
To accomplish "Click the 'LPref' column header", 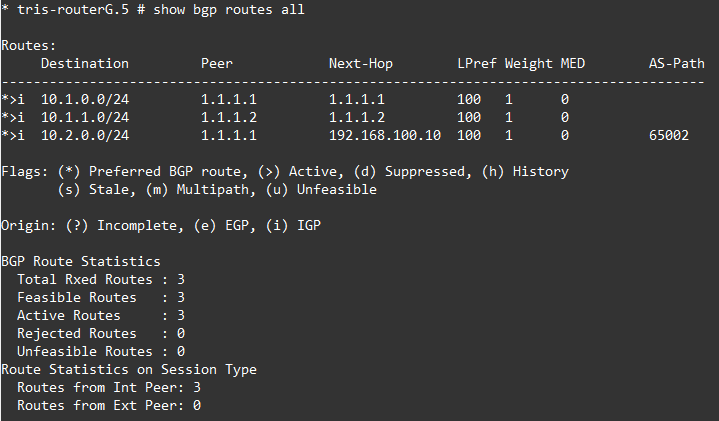I will pyautogui.click(x=477, y=64).
